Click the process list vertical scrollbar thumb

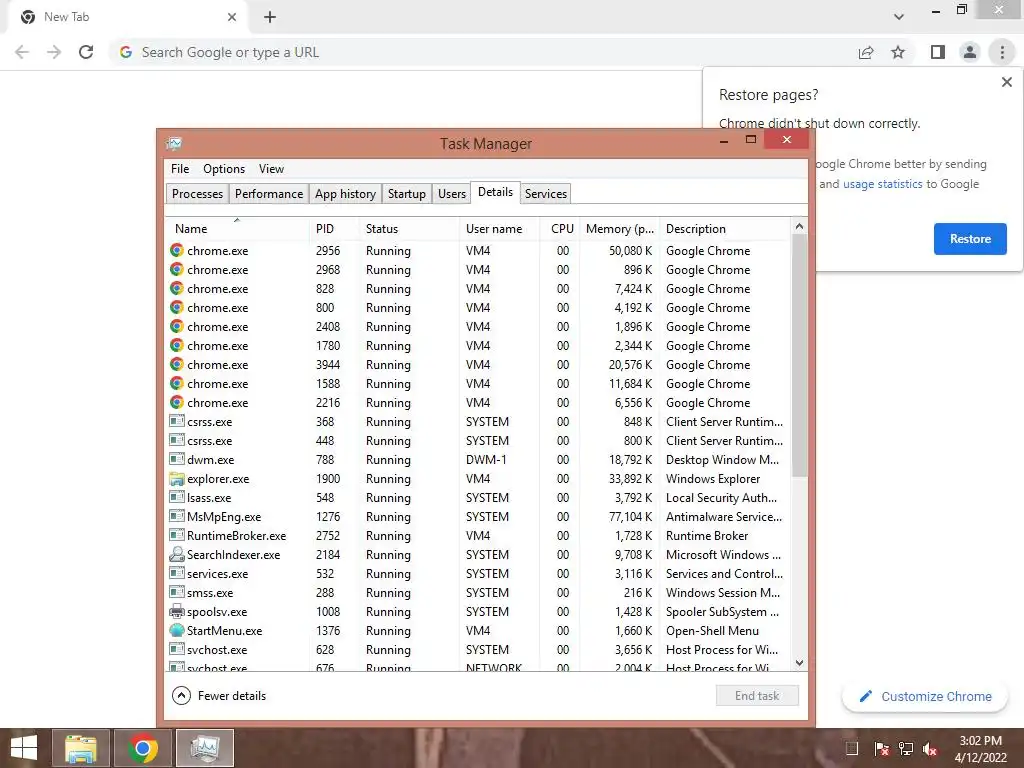799,356
